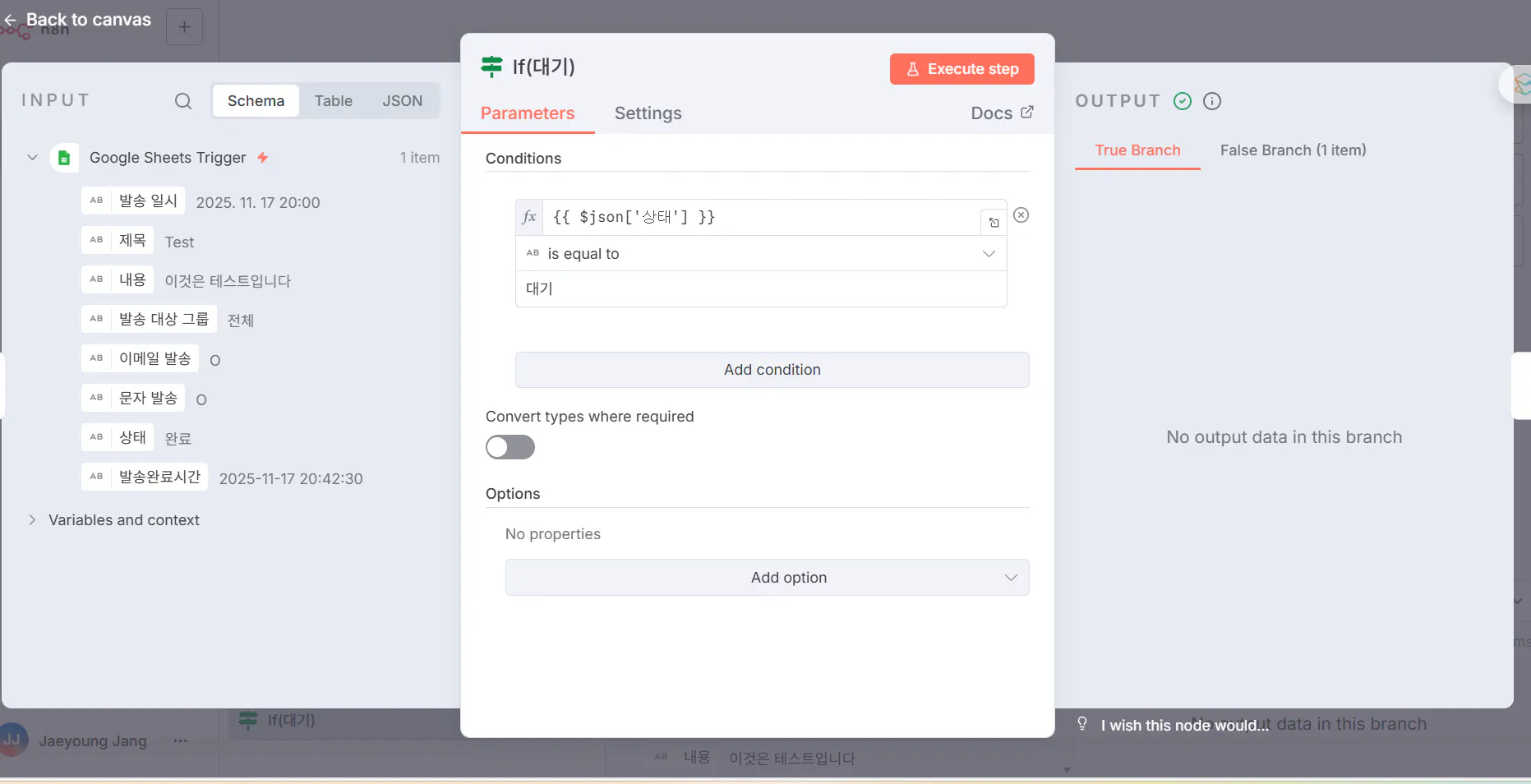Click the fx expression icon

click(529, 217)
